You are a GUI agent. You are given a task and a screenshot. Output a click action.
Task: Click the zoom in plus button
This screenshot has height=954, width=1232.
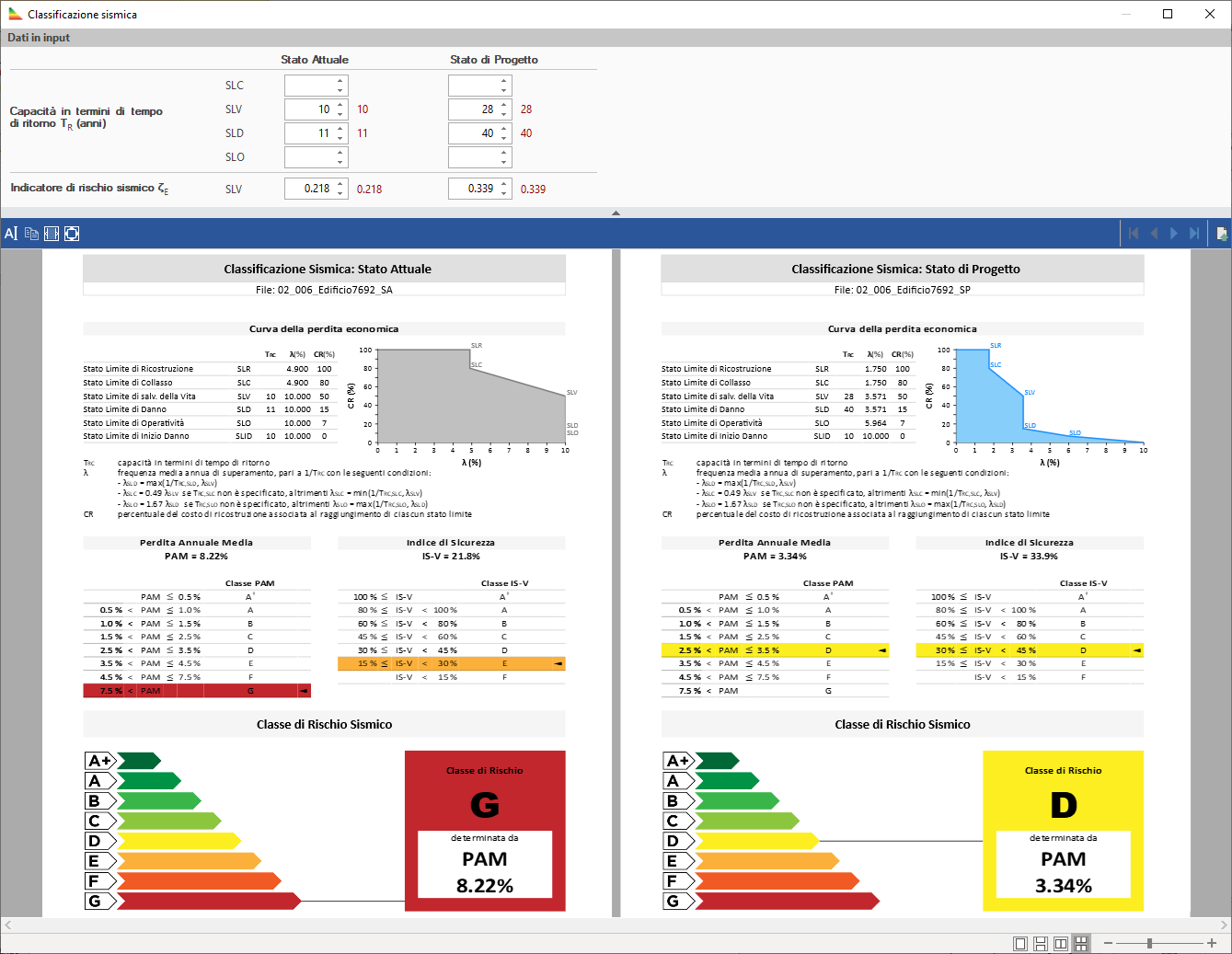coord(1212,944)
